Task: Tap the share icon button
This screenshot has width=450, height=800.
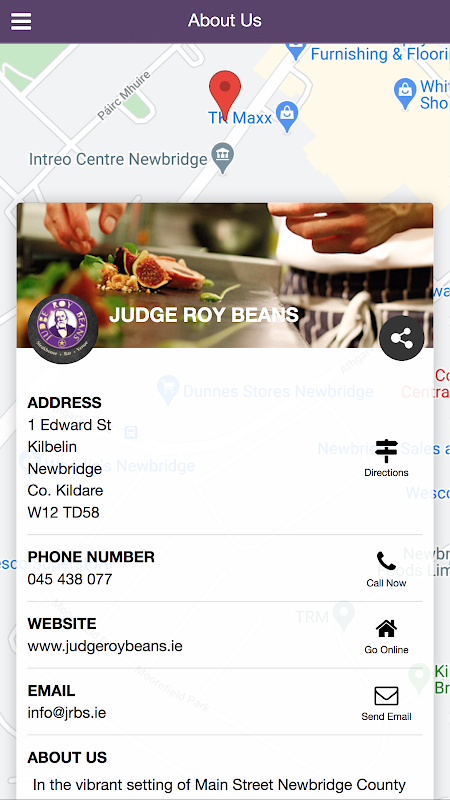Action: pyautogui.click(x=402, y=338)
